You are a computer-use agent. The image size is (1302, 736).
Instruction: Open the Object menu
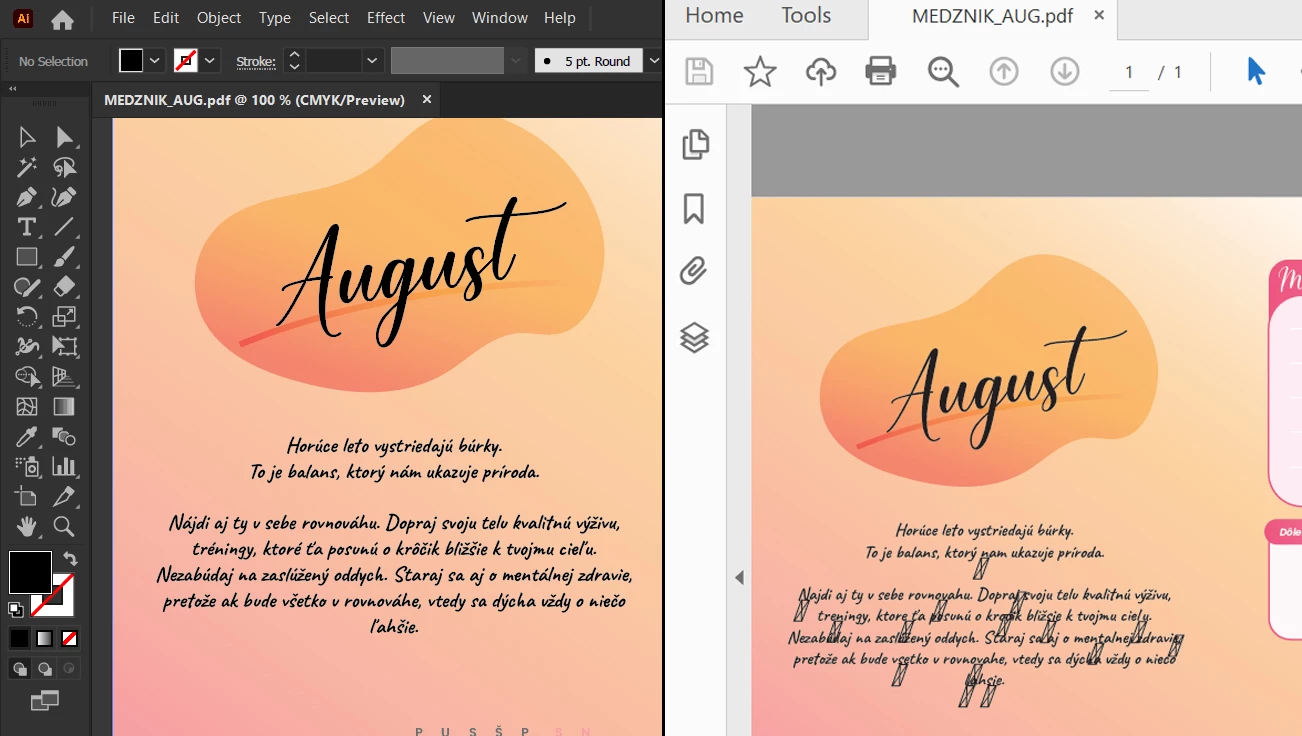tap(219, 18)
